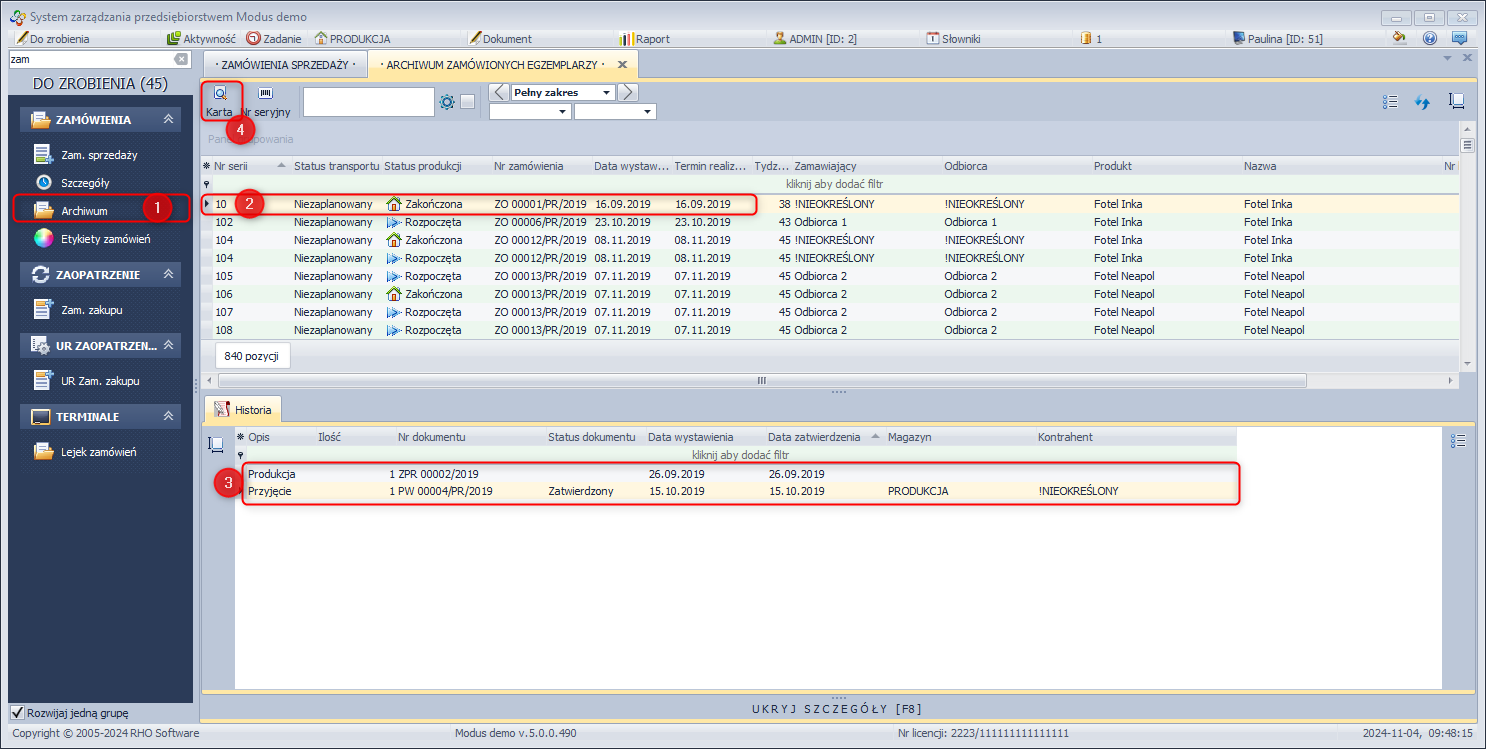Tick the checkbox next to the gear icon
The image size is (1486, 749).
tap(467, 102)
